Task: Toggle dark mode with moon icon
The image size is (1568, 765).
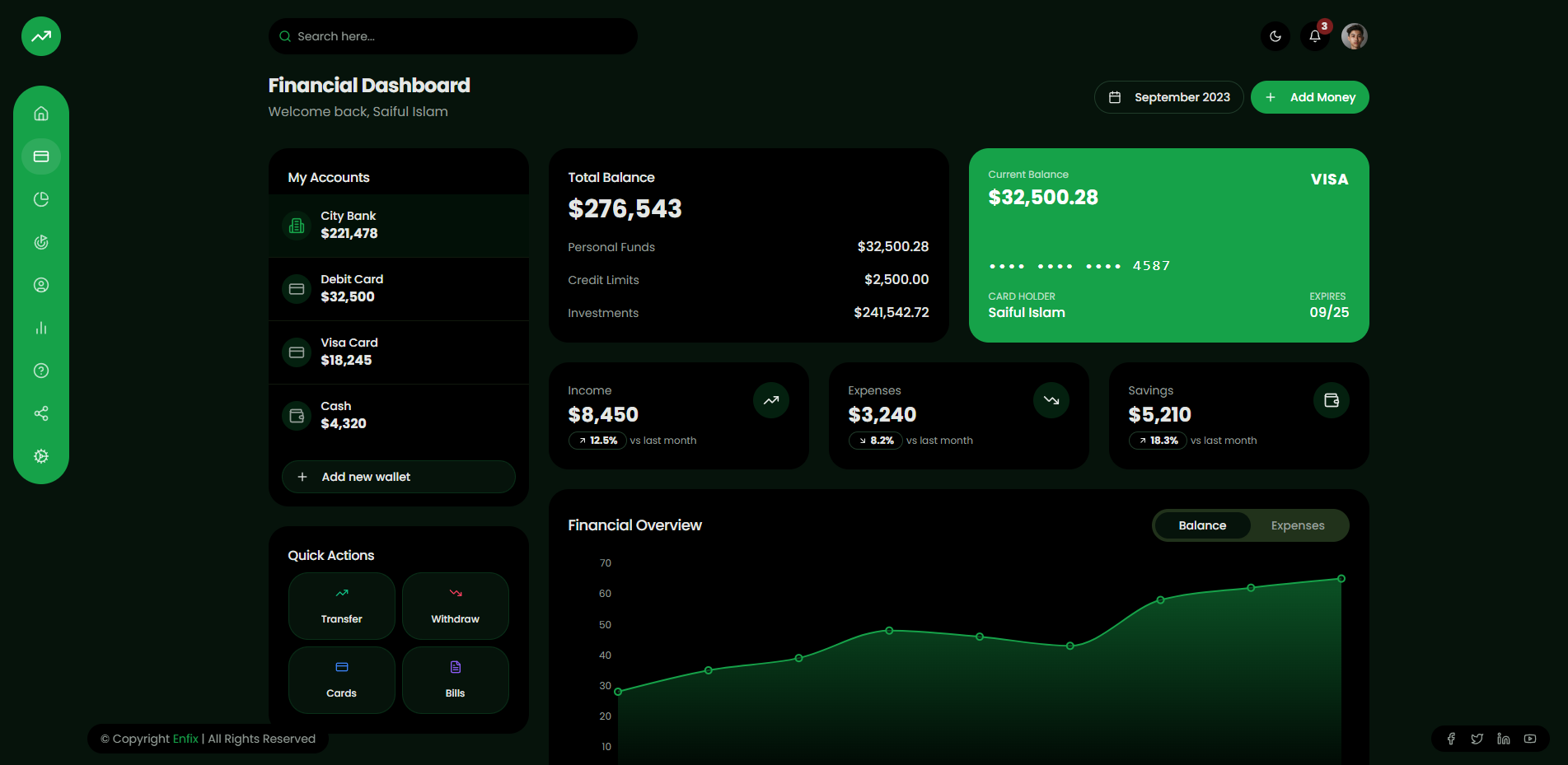Action: coord(1275,36)
